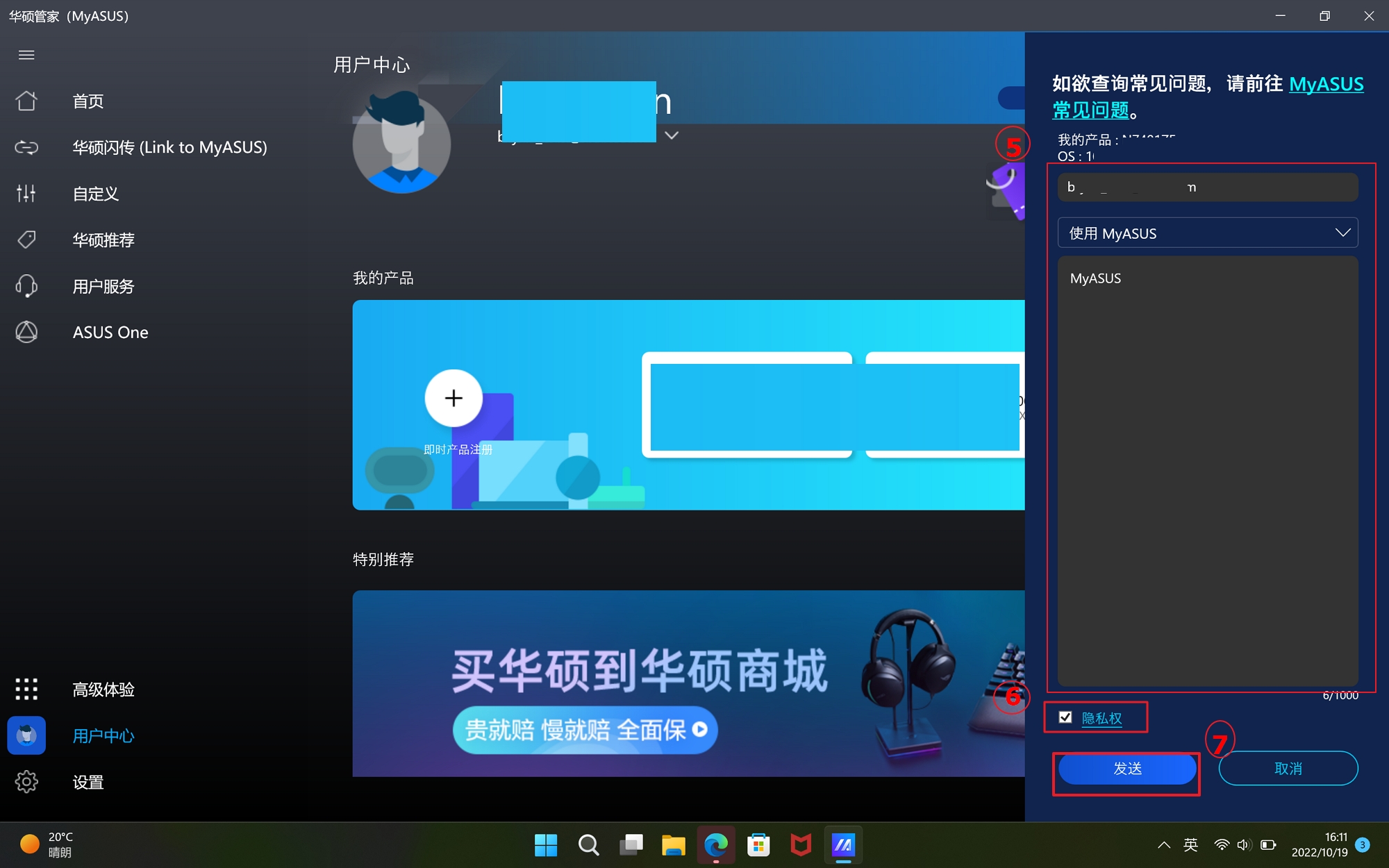Open the clock and date 2022/10/19
Image resolution: width=1389 pixels, height=868 pixels.
click(1320, 845)
